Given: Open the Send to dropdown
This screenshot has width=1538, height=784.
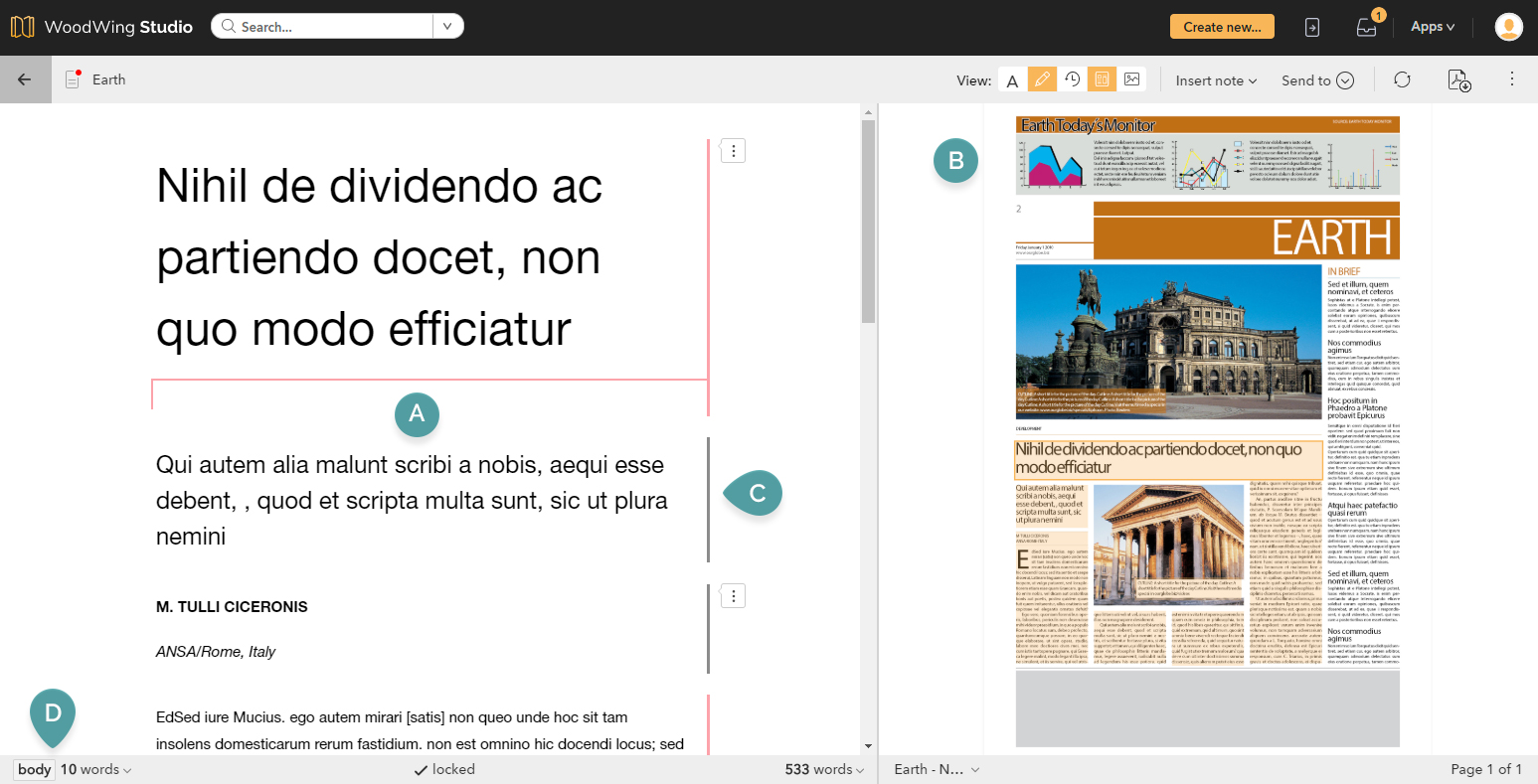Looking at the screenshot, I should tap(1318, 80).
